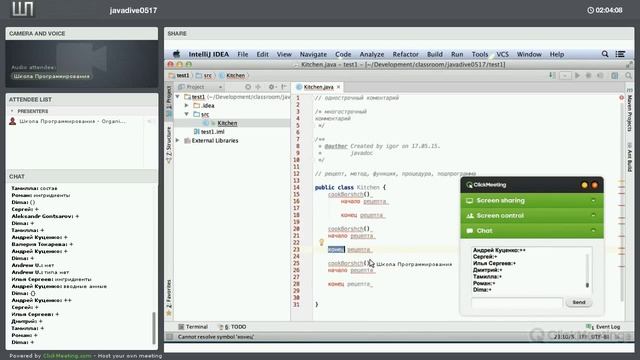
Task: Collapse the Chat section in ClickMeeting
Action: 532,231
